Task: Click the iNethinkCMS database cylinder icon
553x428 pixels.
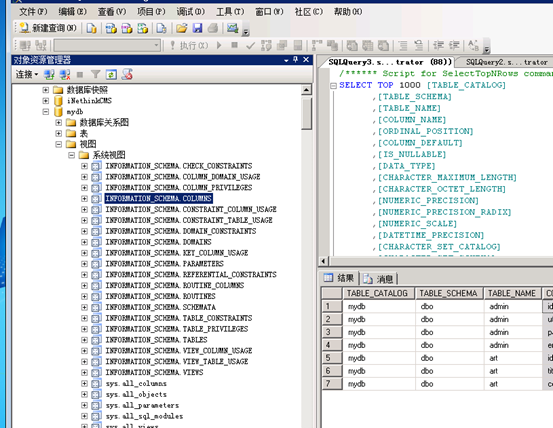Action: pos(58,101)
